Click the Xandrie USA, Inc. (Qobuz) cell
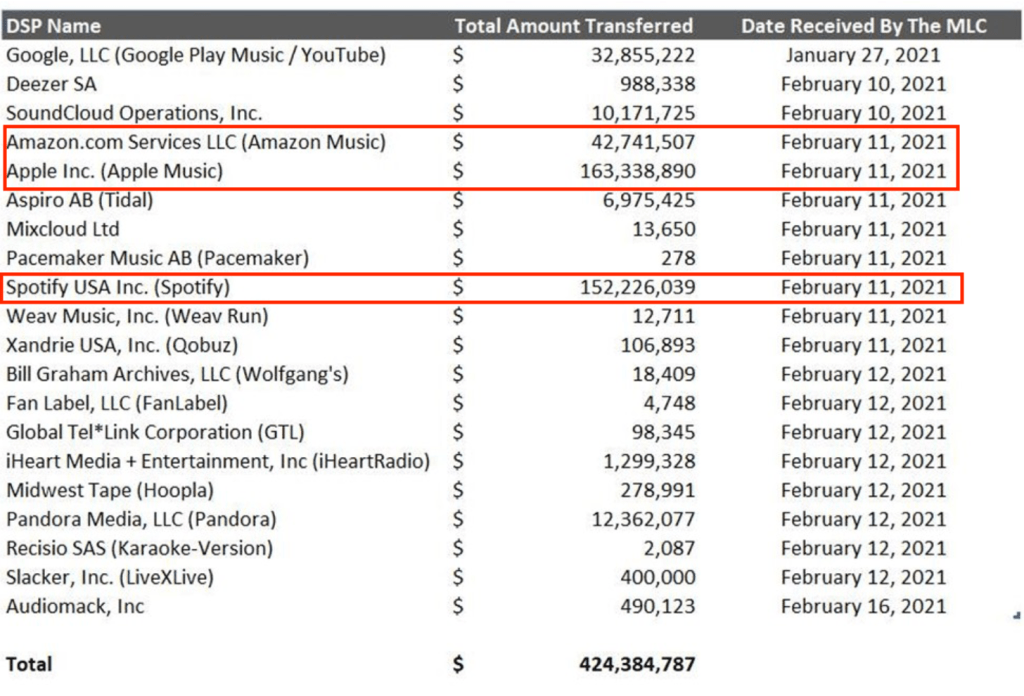The image size is (1024, 696). [122, 345]
